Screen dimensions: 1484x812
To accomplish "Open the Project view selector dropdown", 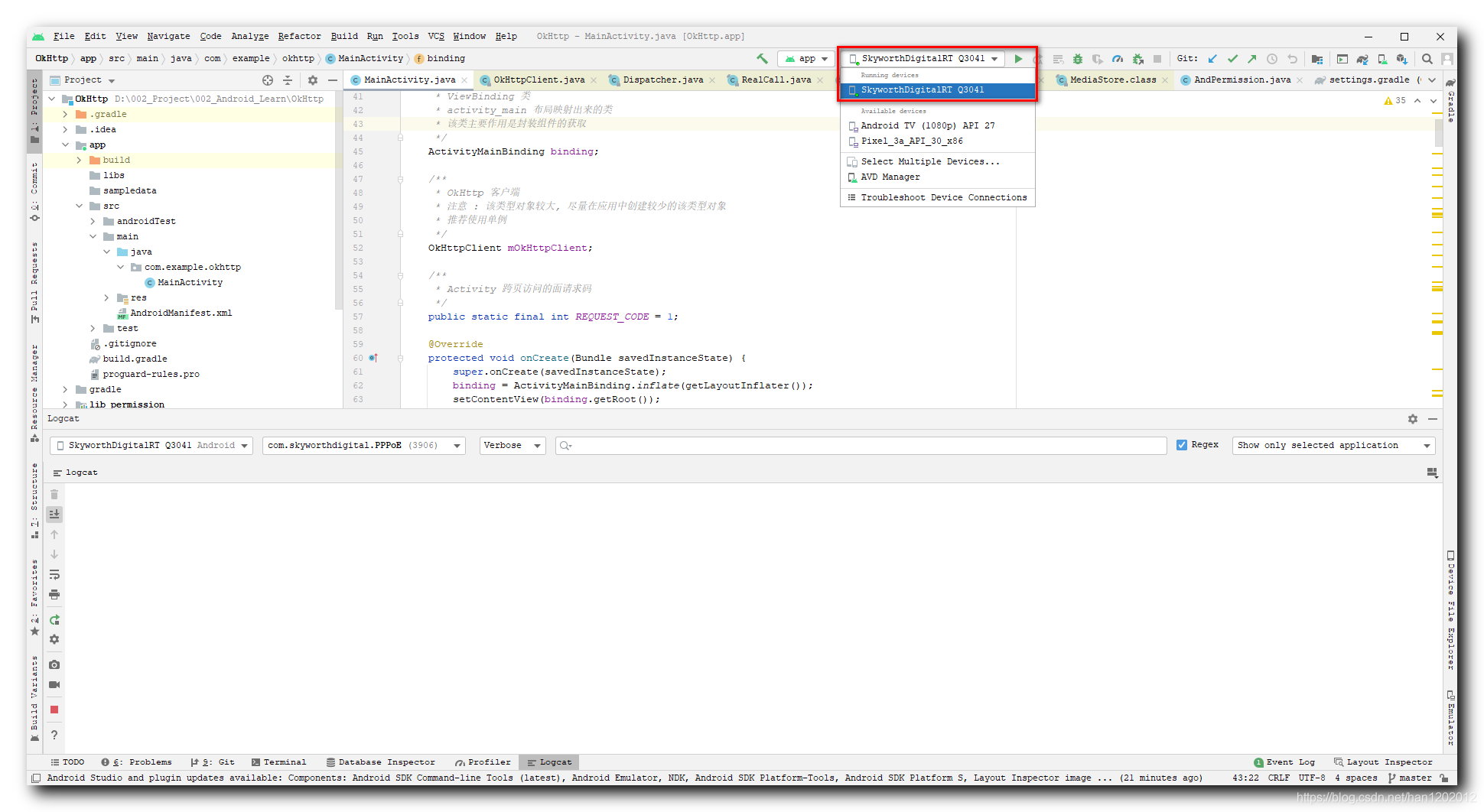I will (x=83, y=80).
